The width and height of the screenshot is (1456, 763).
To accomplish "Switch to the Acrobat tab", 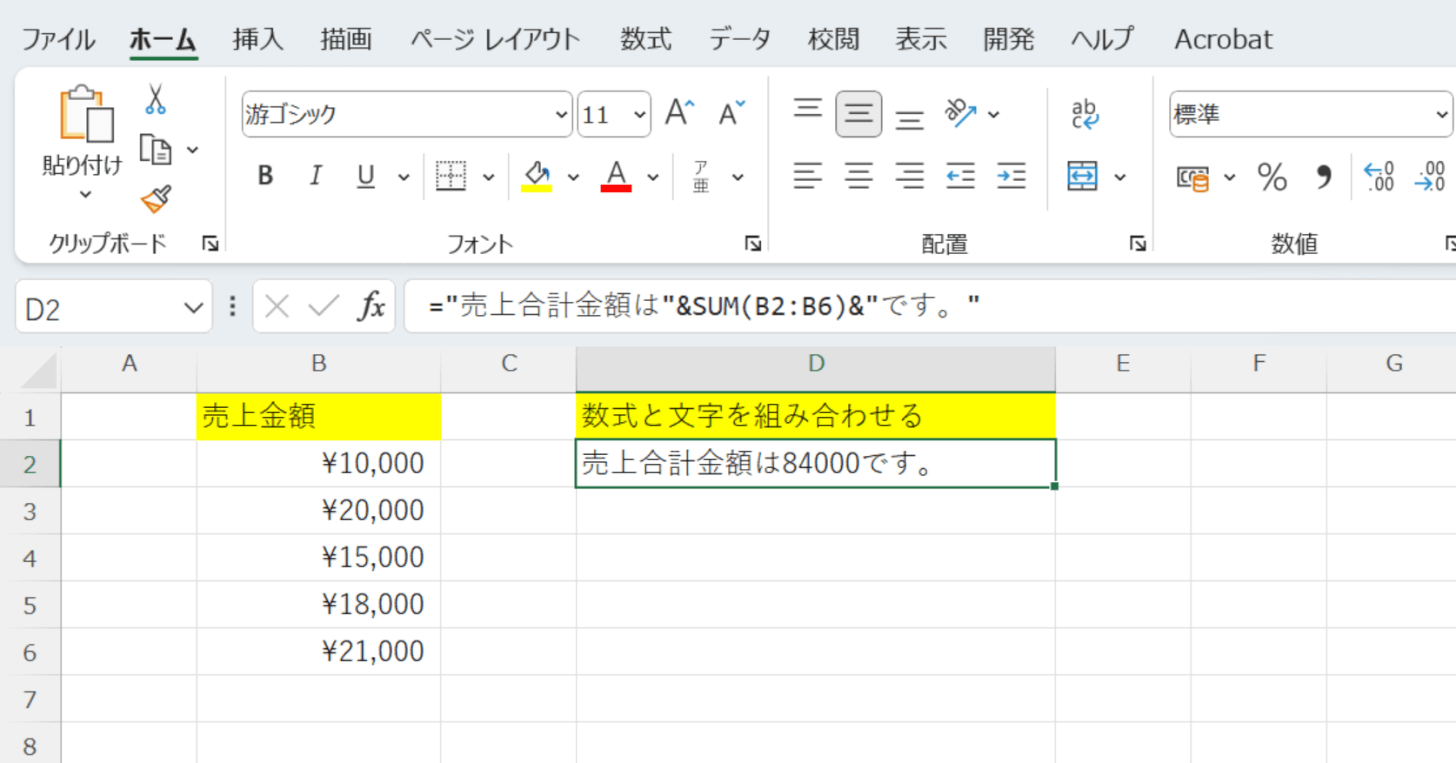I will (1223, 40).
